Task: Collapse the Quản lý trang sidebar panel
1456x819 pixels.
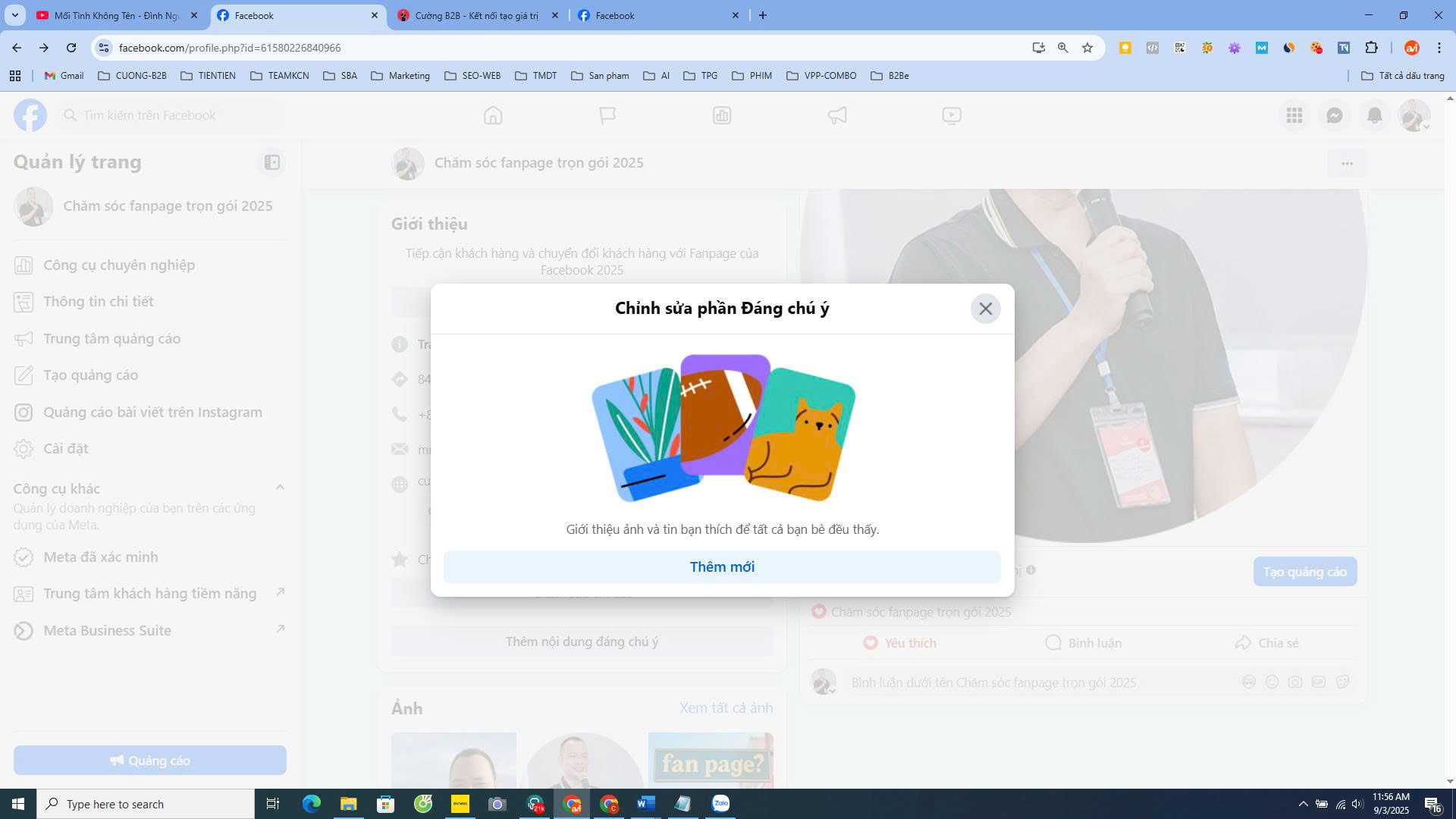Action: (271, 162)
